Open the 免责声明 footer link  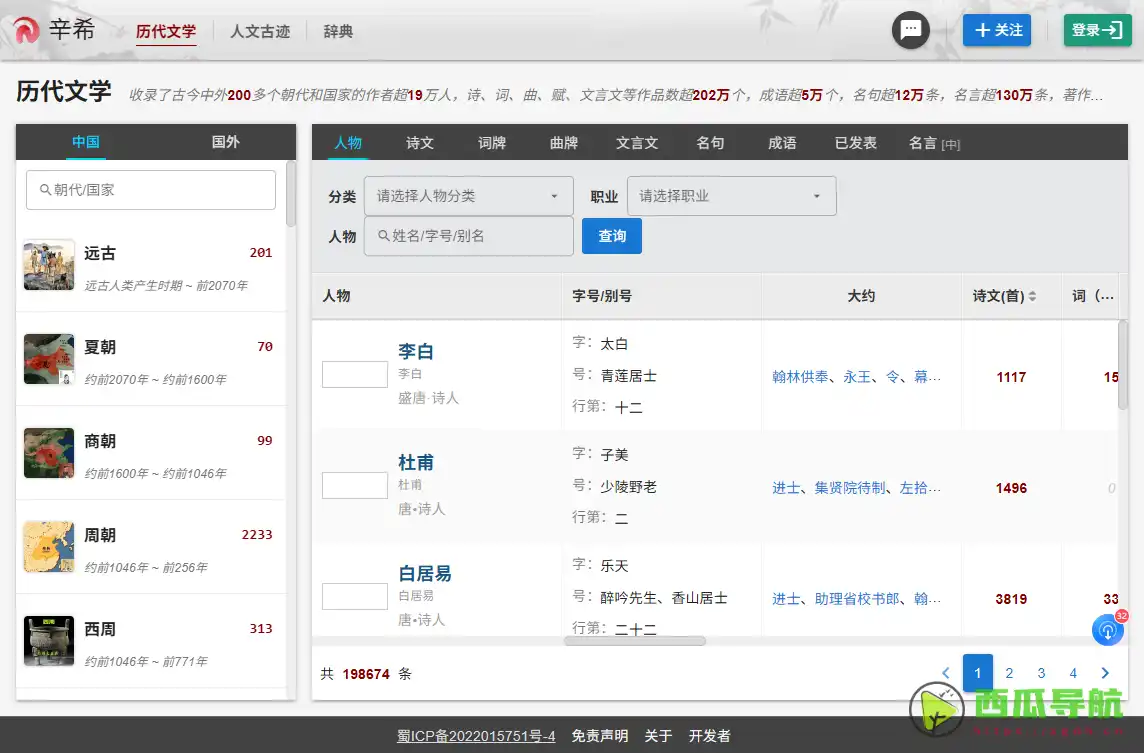coord(600,735)
